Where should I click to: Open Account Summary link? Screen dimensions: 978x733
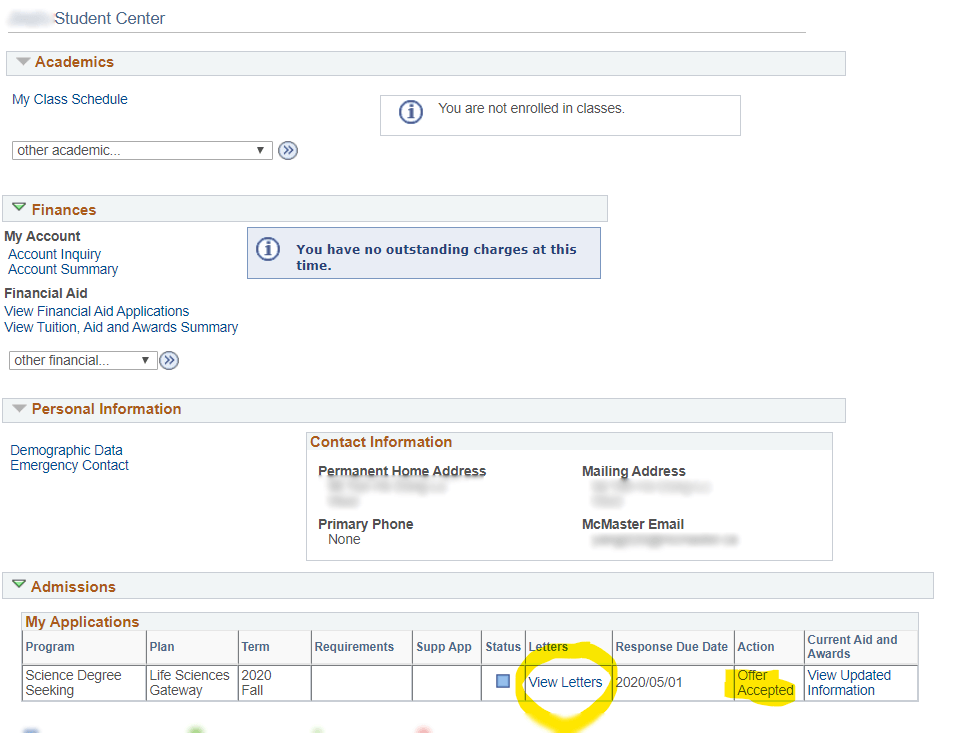coord(63,269)
